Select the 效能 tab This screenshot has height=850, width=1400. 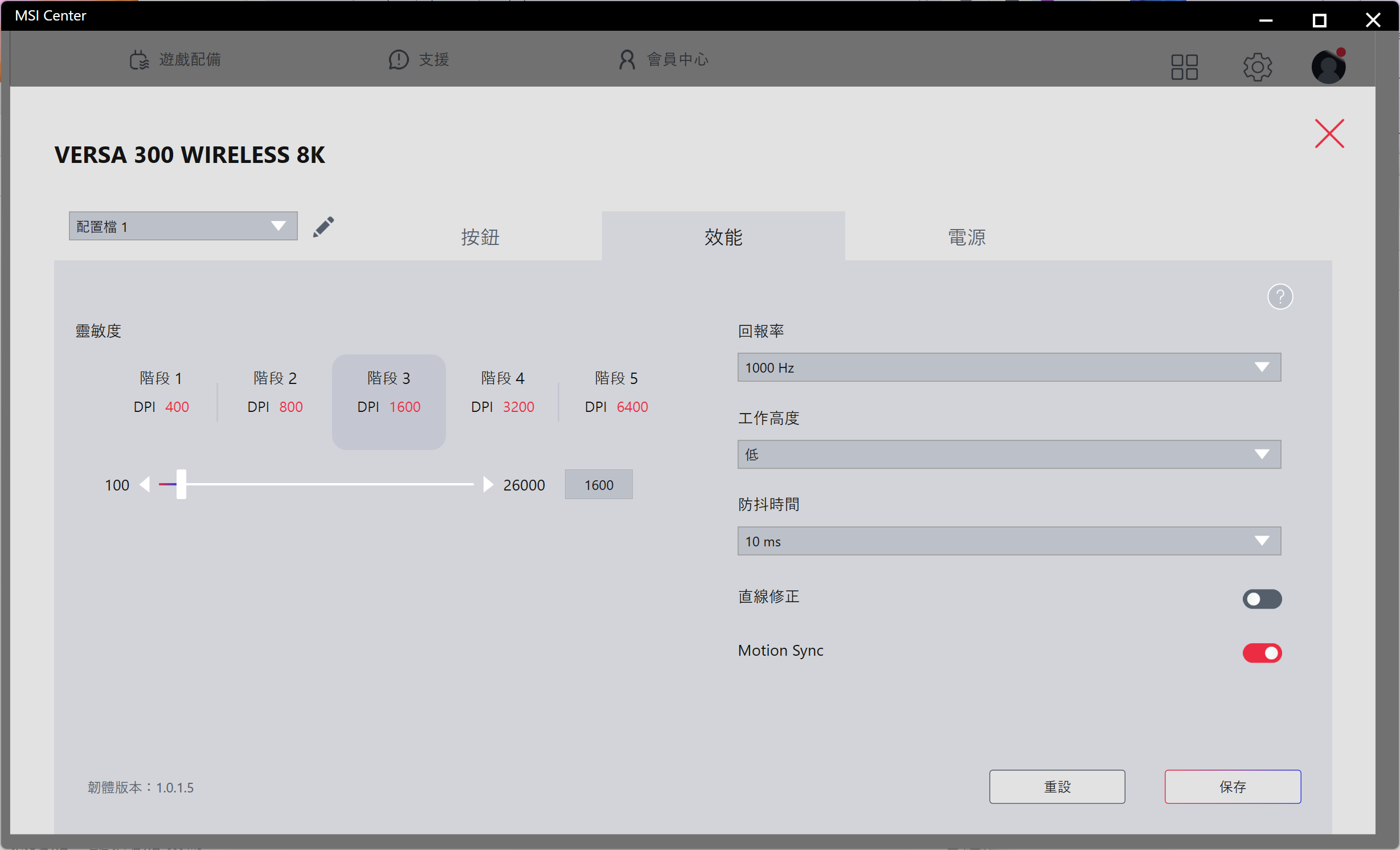point(723,237)
